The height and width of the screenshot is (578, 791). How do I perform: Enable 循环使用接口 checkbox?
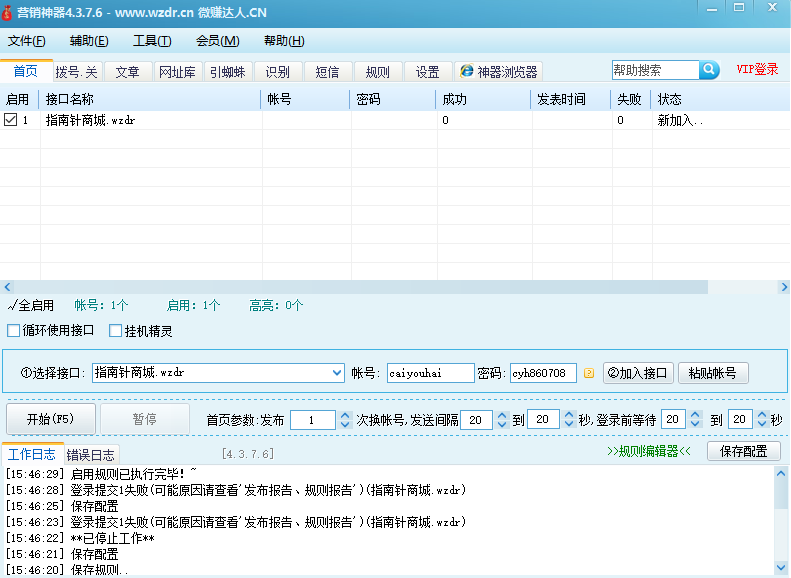point(14,330)
